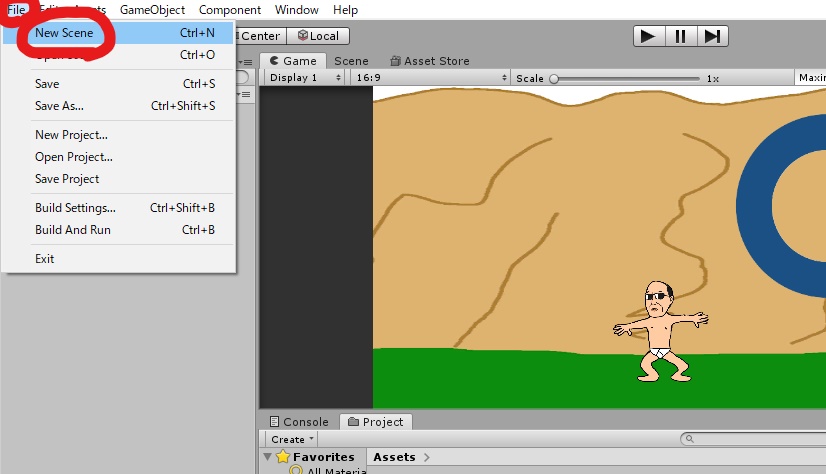Click the Assets breadcrumb label
The image size is (826, 474).
tap(394, 457)
